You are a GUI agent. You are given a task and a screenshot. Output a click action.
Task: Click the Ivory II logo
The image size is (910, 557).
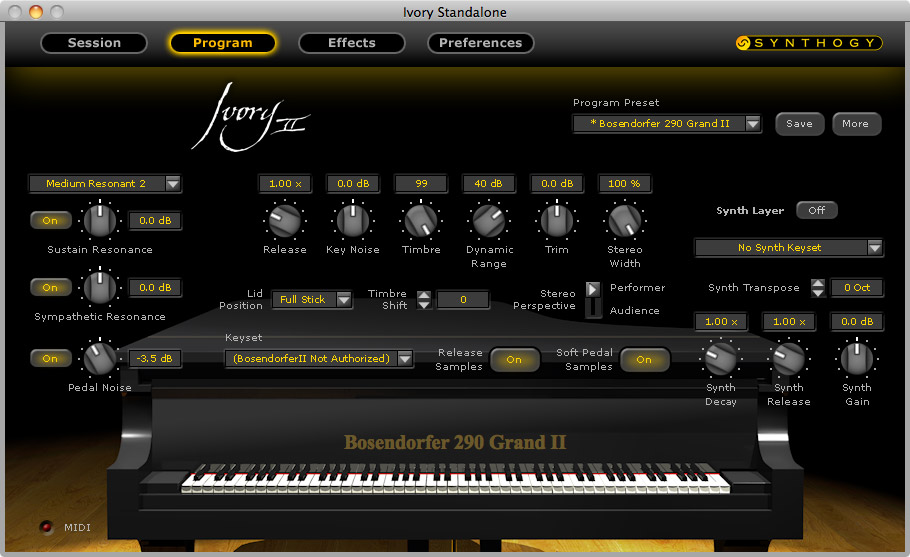[x=250, y=118]
